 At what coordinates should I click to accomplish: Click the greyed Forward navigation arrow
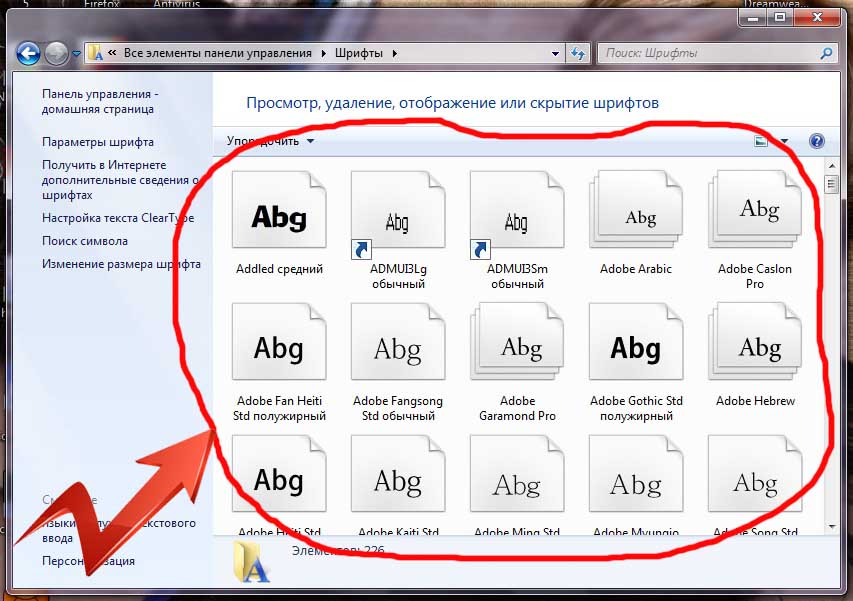pyautogui.click(x=56, y=53)
